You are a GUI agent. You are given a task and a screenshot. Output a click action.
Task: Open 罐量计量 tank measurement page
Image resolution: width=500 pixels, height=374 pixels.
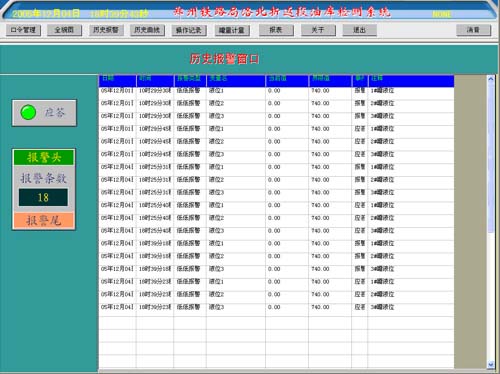232,30
